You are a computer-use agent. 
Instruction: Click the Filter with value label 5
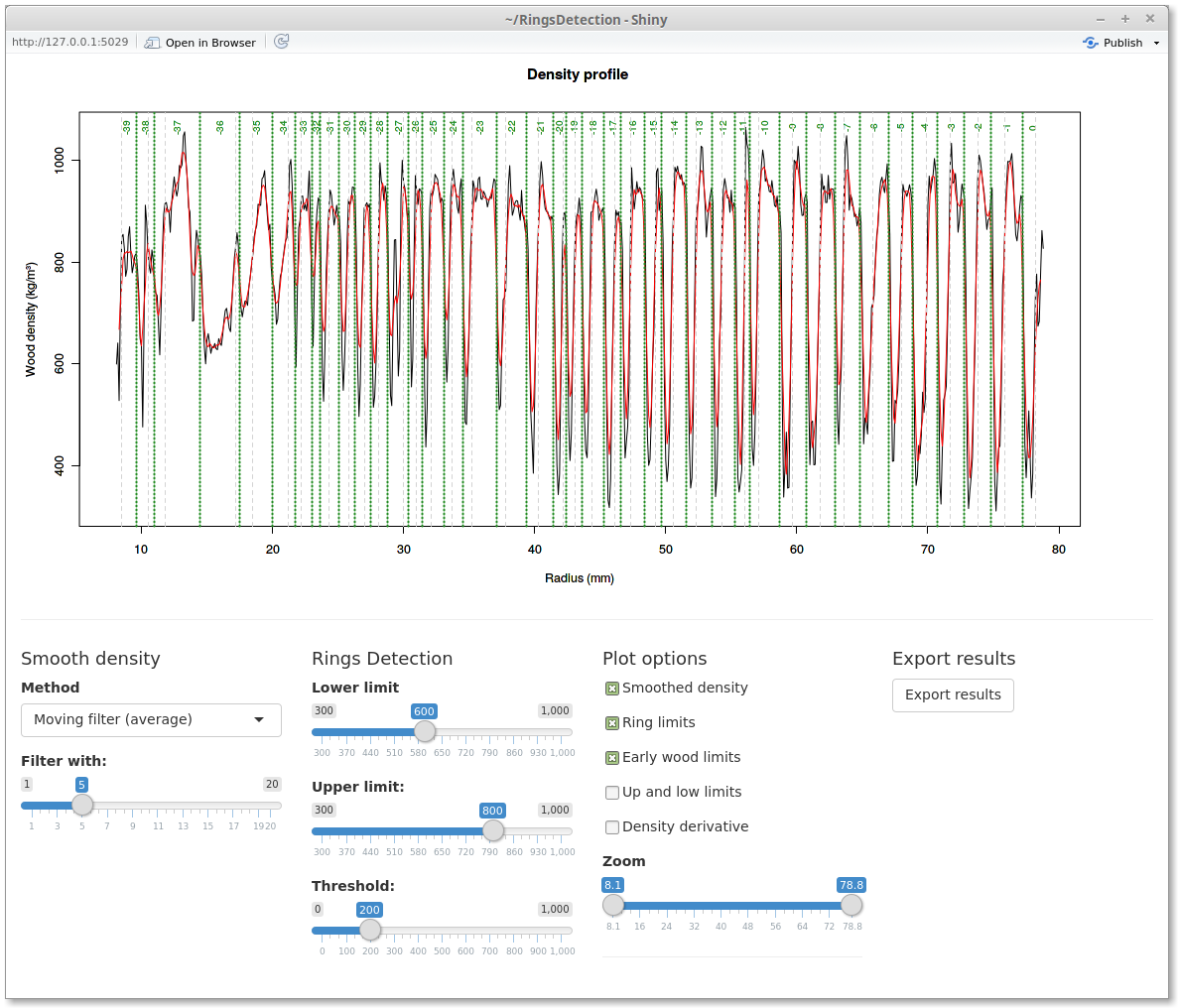pos(82,785)
